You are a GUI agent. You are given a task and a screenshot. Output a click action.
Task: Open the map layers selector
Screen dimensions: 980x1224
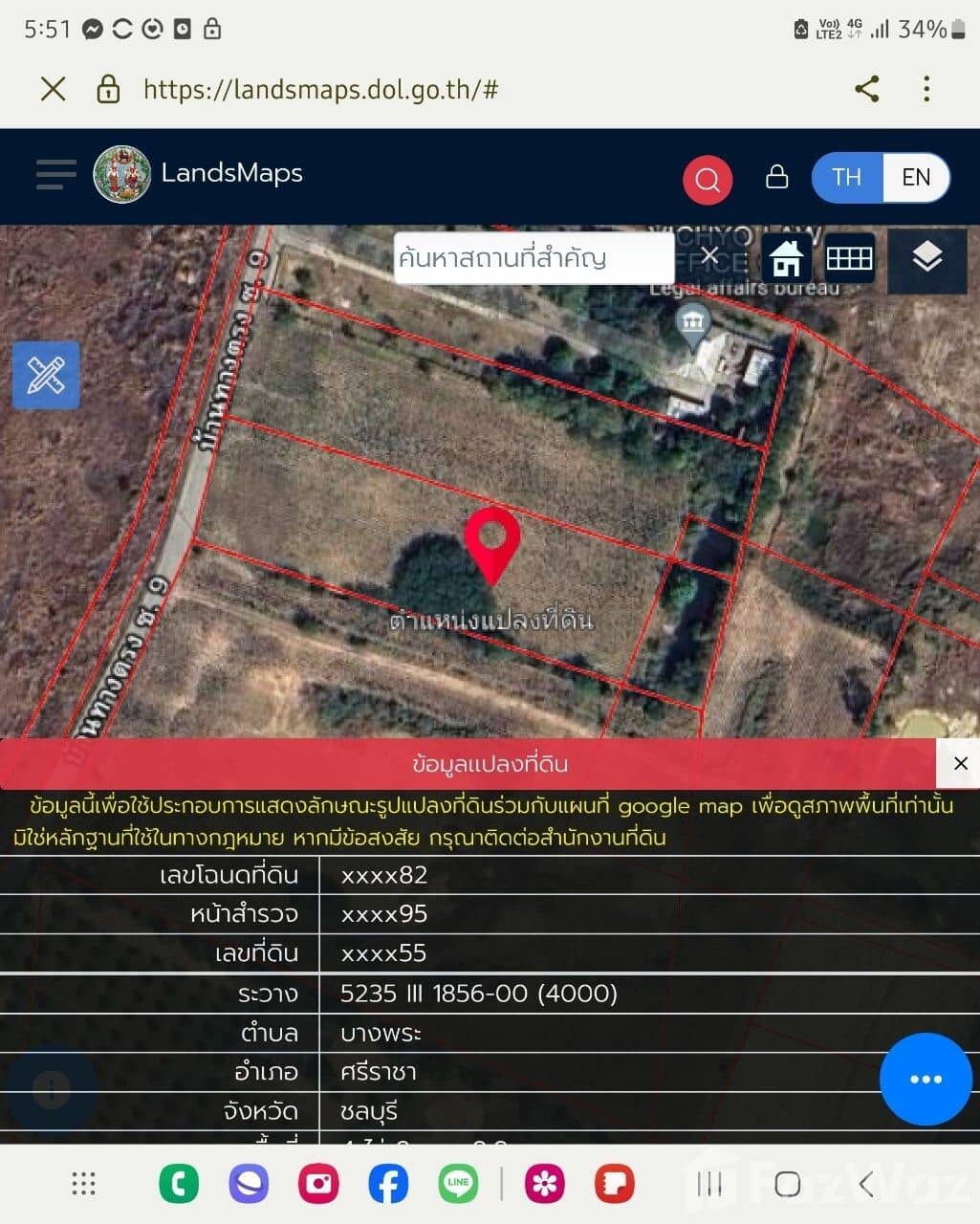926,258
